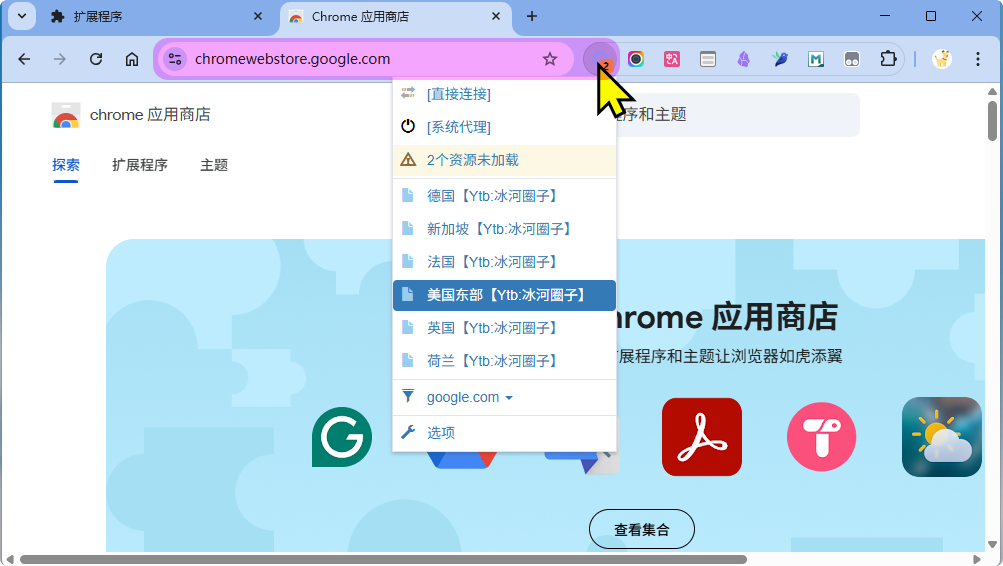
Task: Open the Chrome three-dot menu
Action: (978, 59)
